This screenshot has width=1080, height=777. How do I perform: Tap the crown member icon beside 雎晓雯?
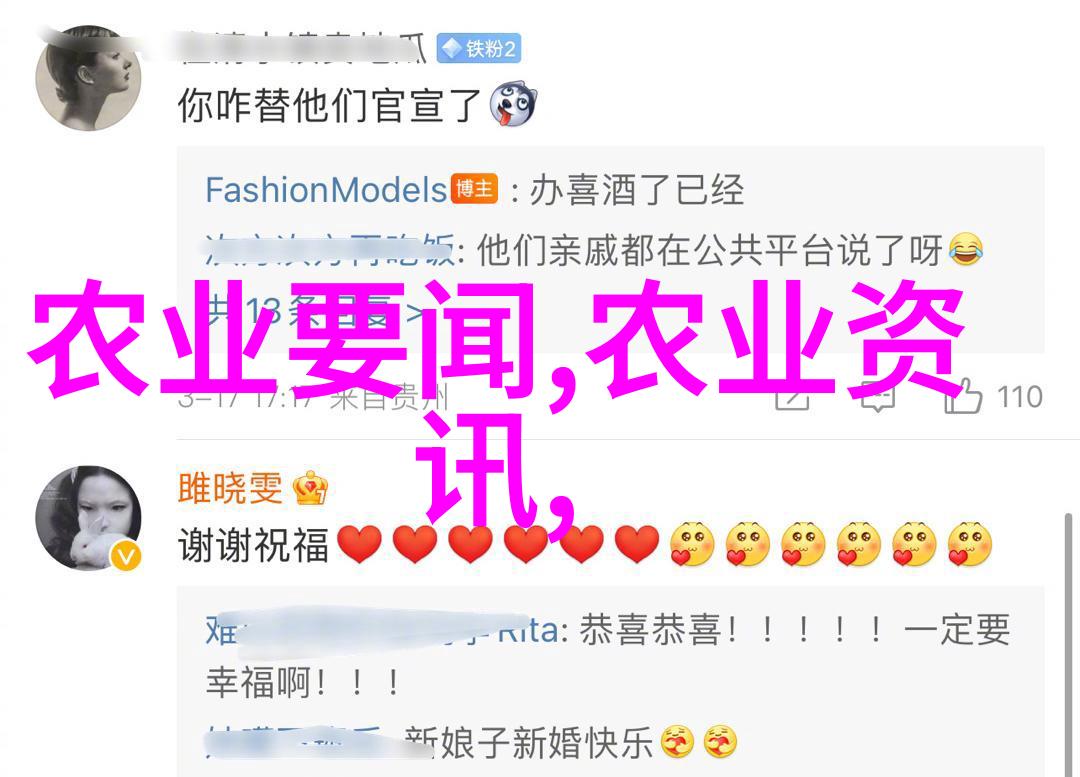pyautogui.click(x=310, y=488)
